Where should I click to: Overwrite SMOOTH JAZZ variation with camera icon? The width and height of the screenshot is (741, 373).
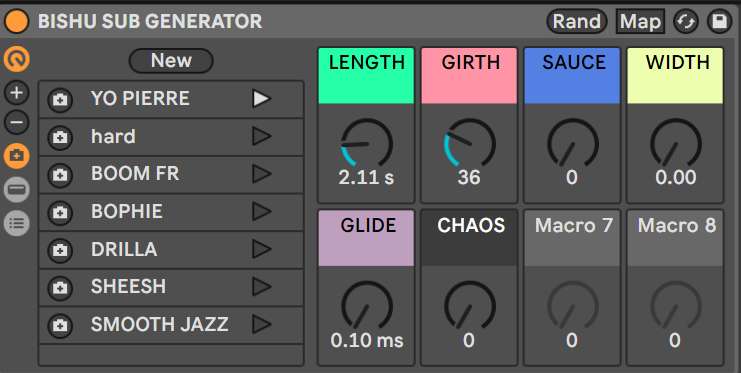coord(60,325)
